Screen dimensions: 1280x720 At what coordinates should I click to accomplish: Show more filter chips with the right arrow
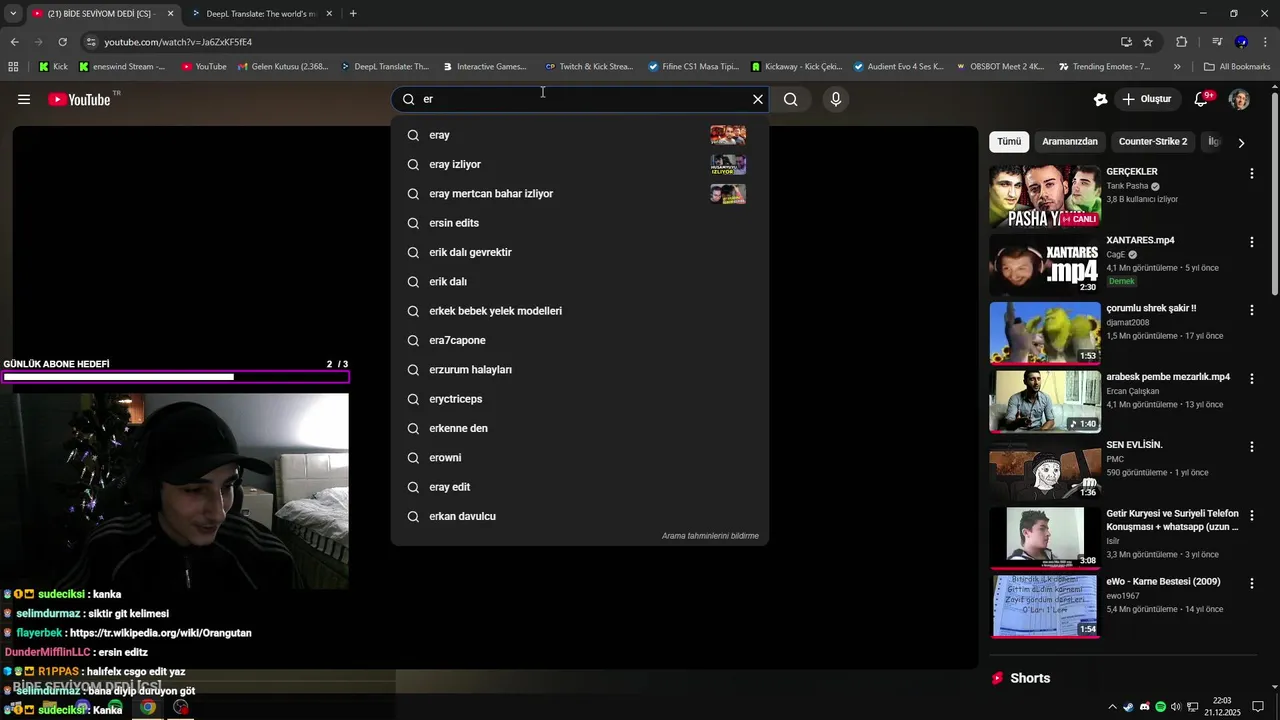point(1241,142)
